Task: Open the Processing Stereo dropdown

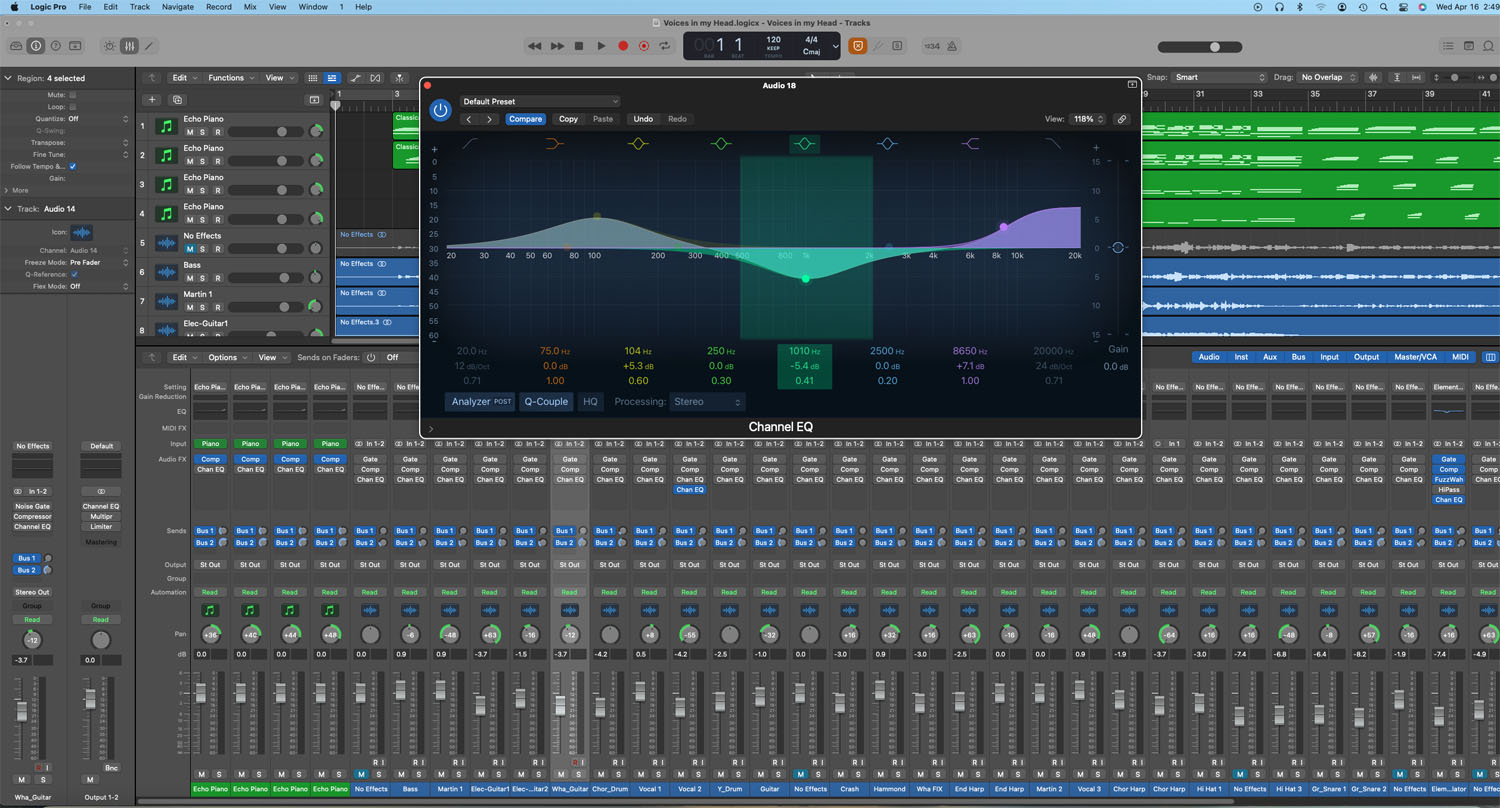Action: [x=708, y=402]
